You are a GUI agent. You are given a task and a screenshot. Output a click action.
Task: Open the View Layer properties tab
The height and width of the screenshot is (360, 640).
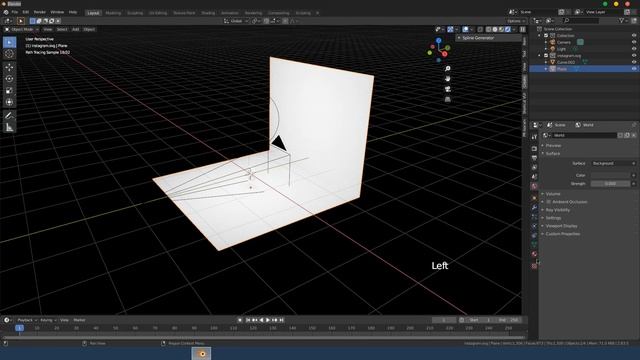point(534,167)
